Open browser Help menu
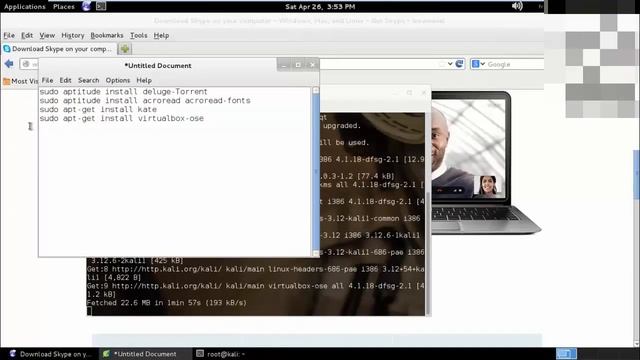This screenshot has width=640, height=360. [x=161, y=36]
